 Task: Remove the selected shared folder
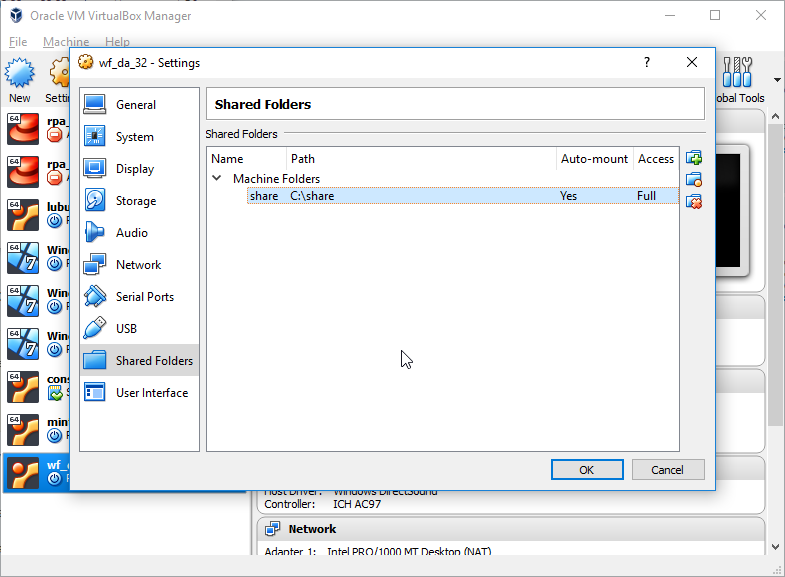694,202
